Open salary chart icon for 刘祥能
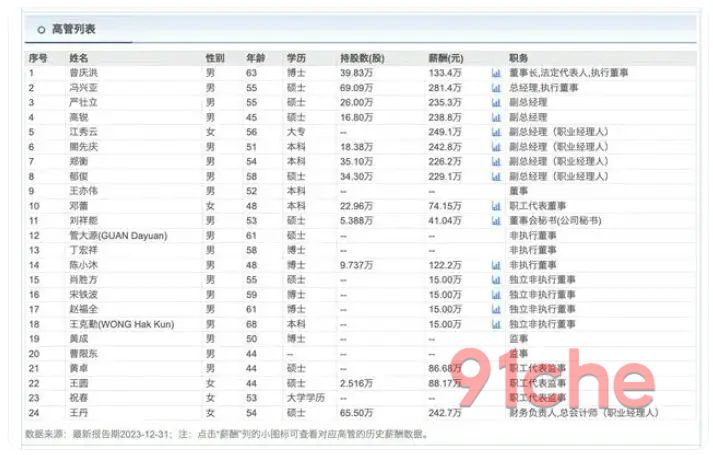713x455 pixels. pos(496,220)
